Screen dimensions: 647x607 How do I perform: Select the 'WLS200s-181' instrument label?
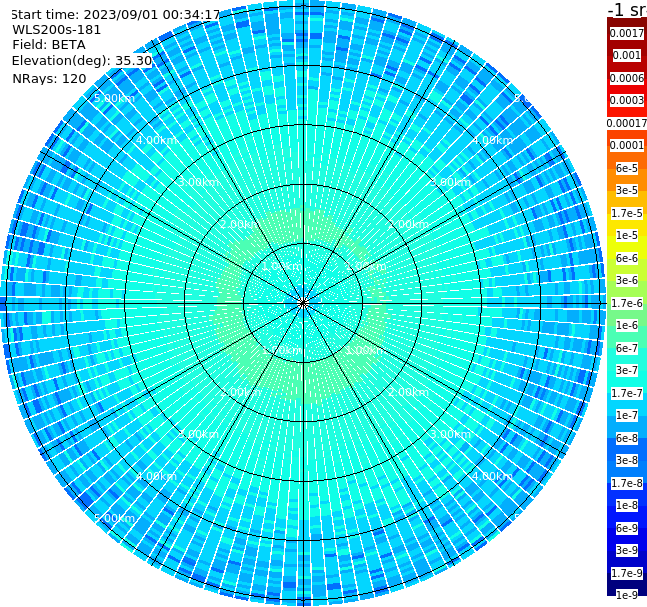[x=57, y=30]
